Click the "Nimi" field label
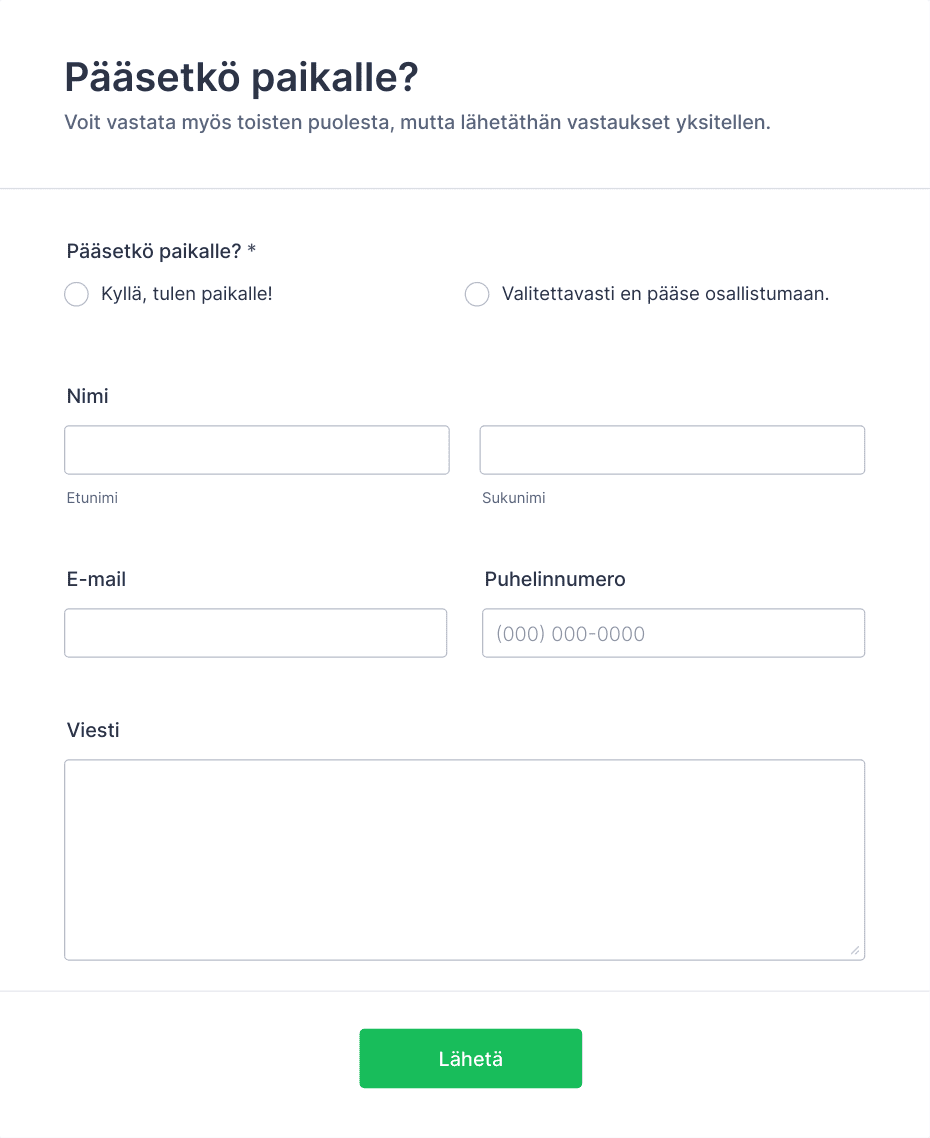 click(87, 396)
